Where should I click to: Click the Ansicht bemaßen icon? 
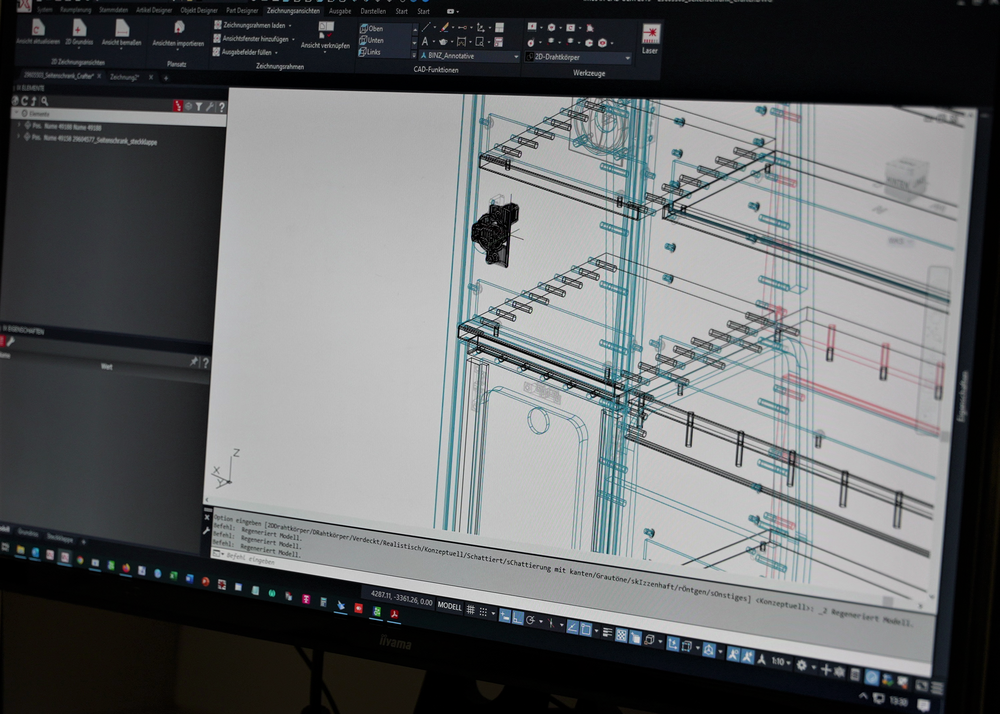(122, 31)
